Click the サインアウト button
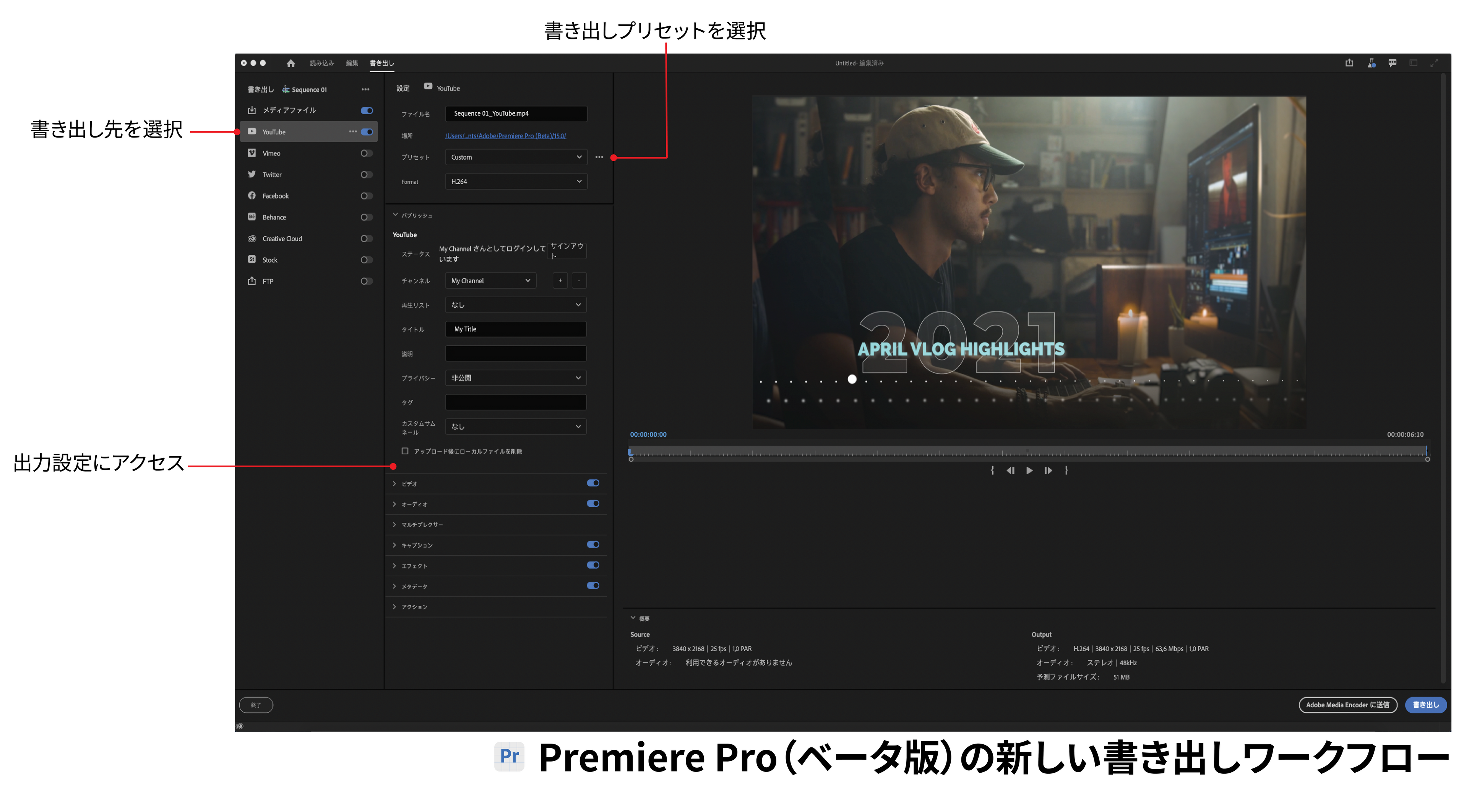Screen dimensions: 1469x812 click(x=567, y=251)
